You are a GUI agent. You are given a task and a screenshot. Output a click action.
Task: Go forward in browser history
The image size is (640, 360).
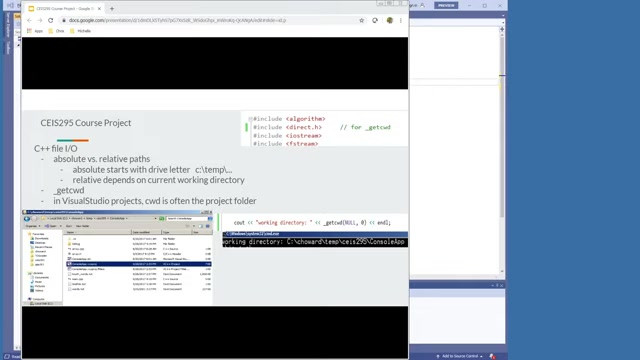pos(40,20)
